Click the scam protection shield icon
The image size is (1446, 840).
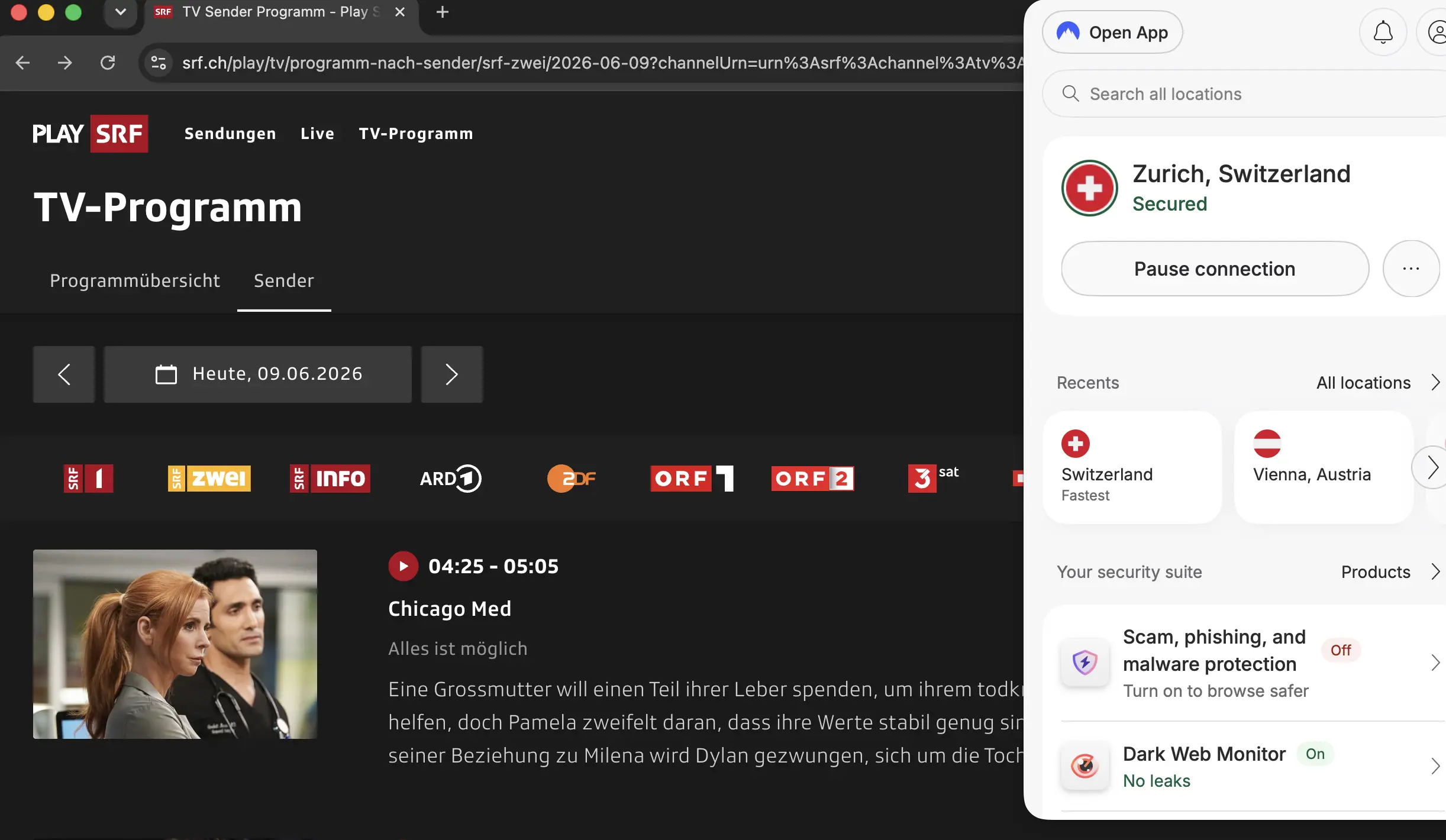click(1085, 663)
